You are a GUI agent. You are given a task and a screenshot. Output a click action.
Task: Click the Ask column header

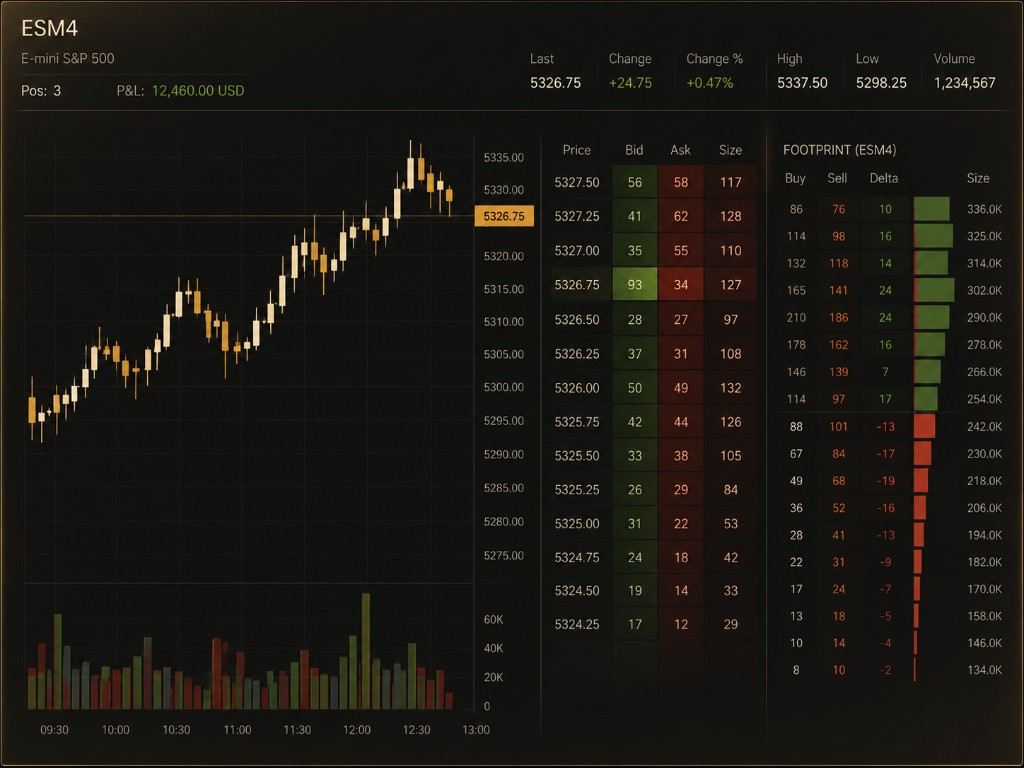pos(680,150)
